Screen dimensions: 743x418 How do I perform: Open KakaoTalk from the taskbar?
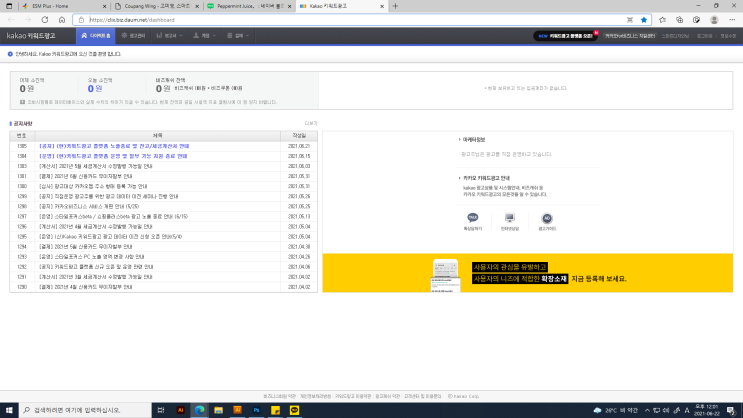click(294, 410)
